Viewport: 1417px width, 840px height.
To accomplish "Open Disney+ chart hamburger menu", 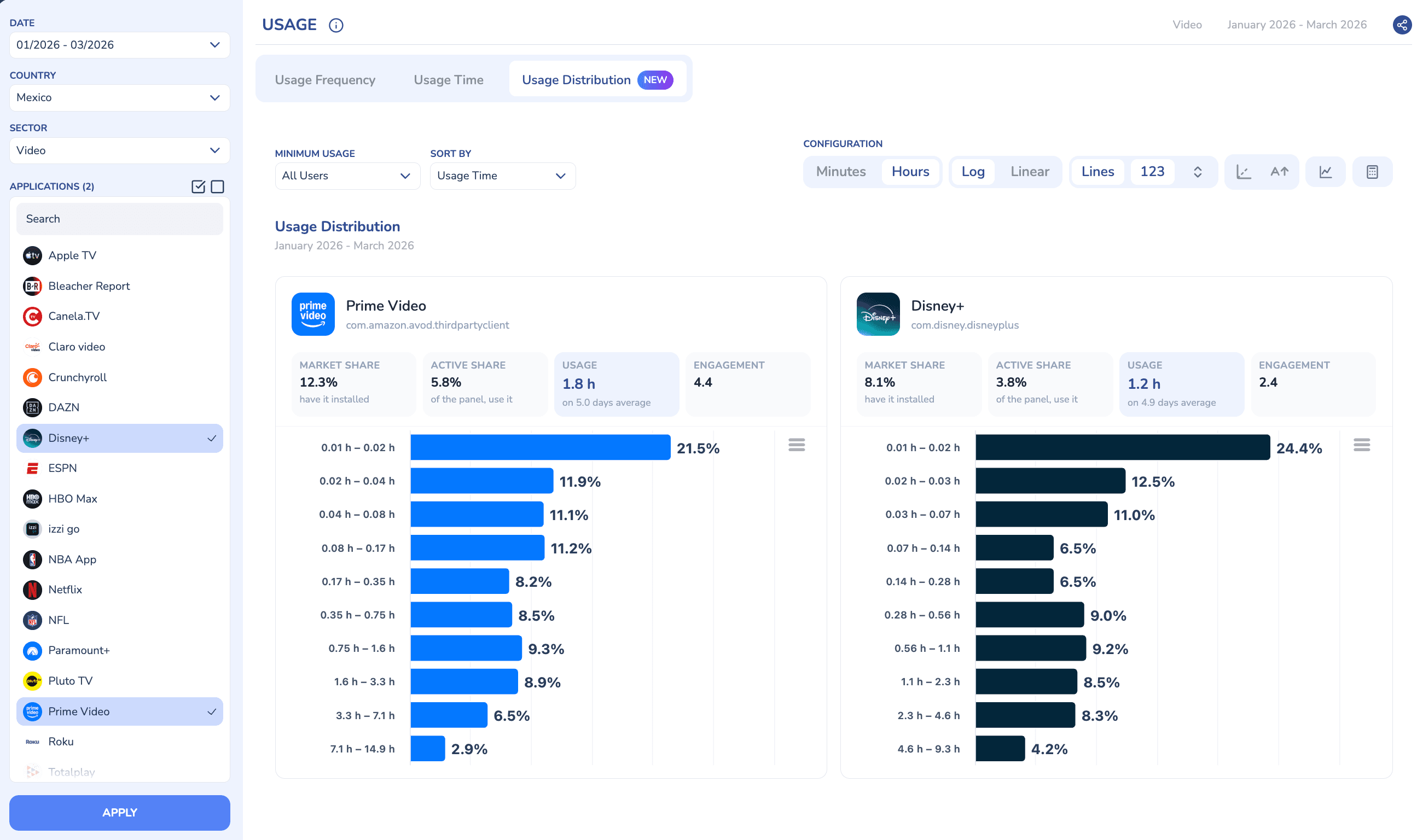I will tap(1362, 445).
